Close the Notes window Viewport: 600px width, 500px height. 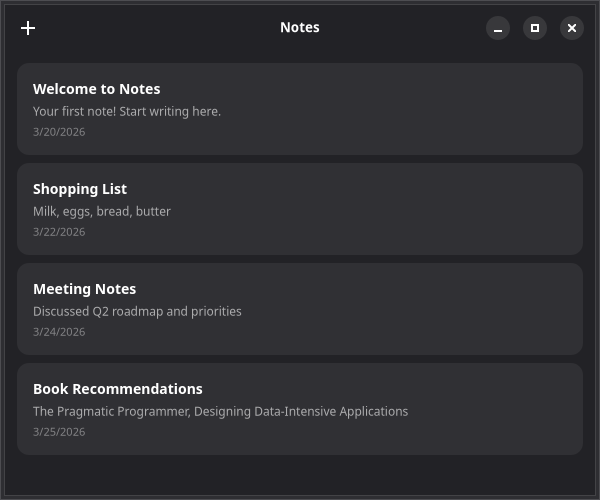pyautogui.click(x=572, y=28)
